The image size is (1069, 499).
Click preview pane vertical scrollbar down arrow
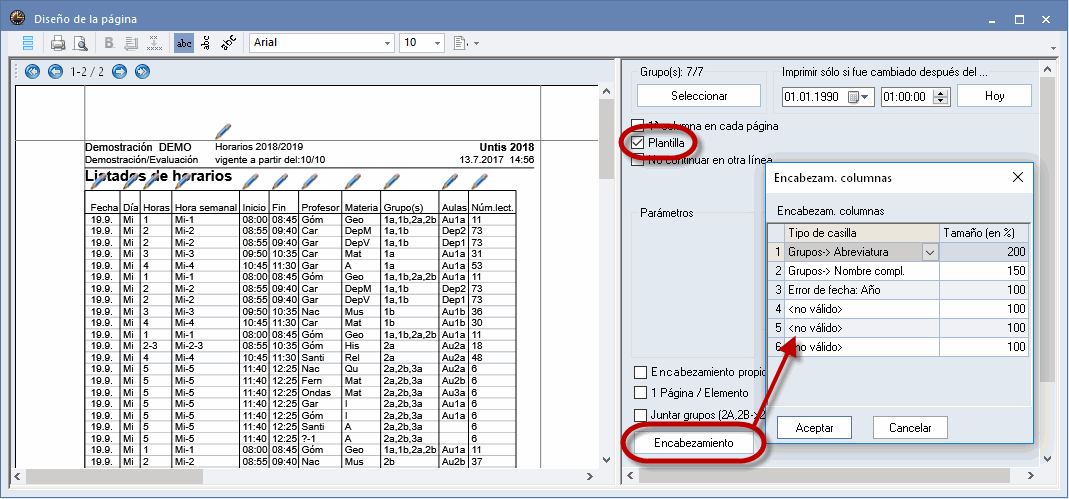coord(606,459)
